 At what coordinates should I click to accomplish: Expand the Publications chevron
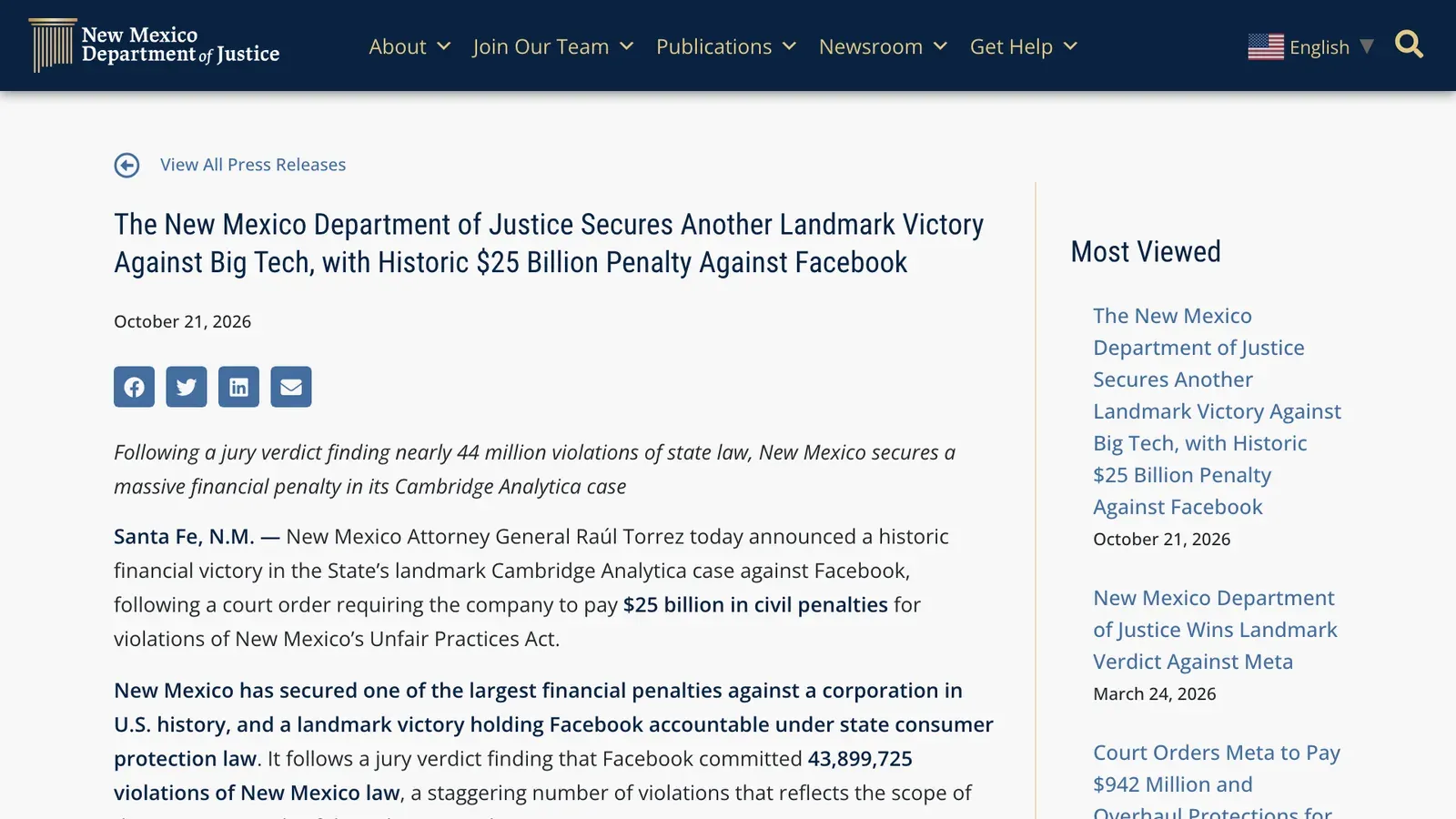click(x=790, y=46)
